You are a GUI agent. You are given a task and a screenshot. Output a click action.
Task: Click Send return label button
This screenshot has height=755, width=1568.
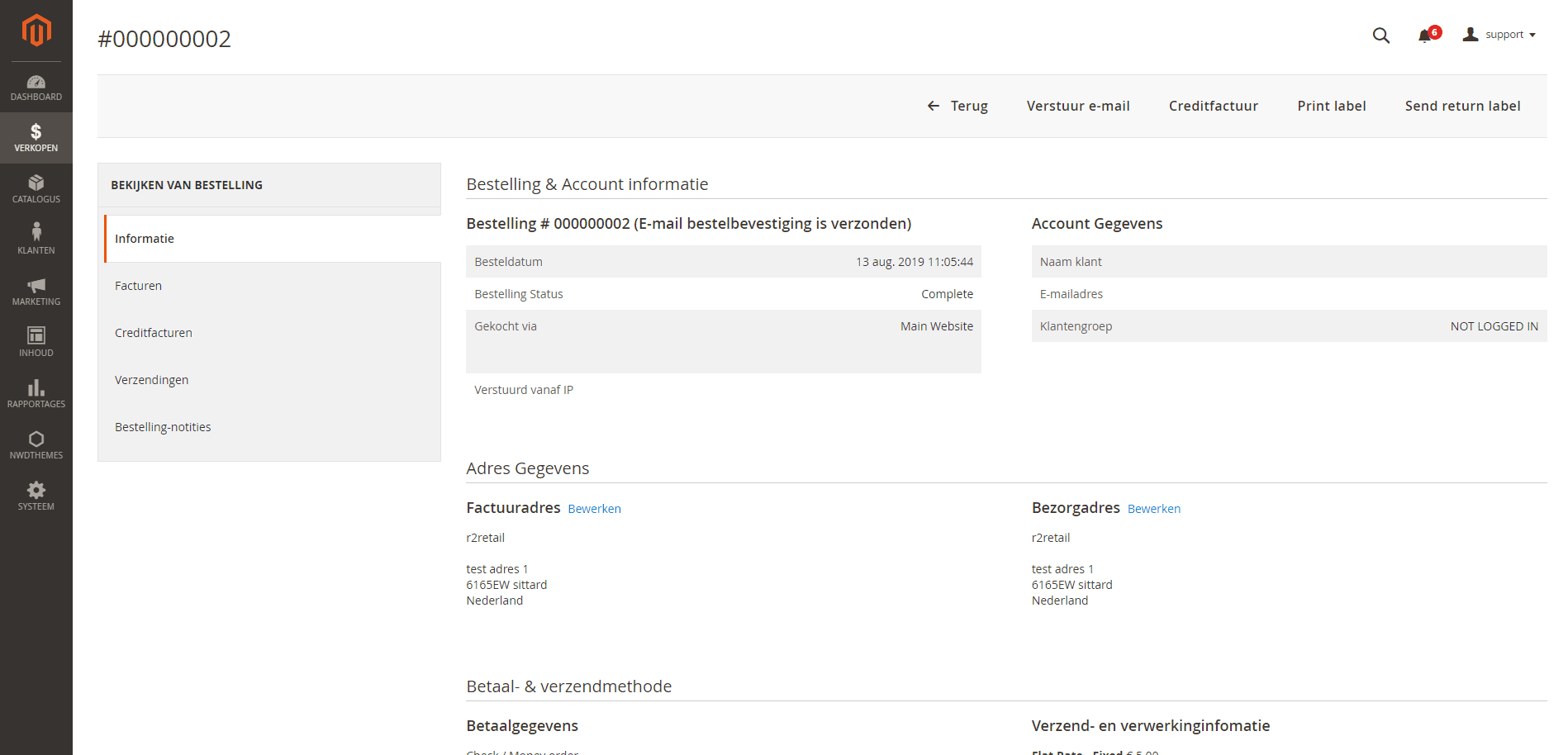(1462, 106)
